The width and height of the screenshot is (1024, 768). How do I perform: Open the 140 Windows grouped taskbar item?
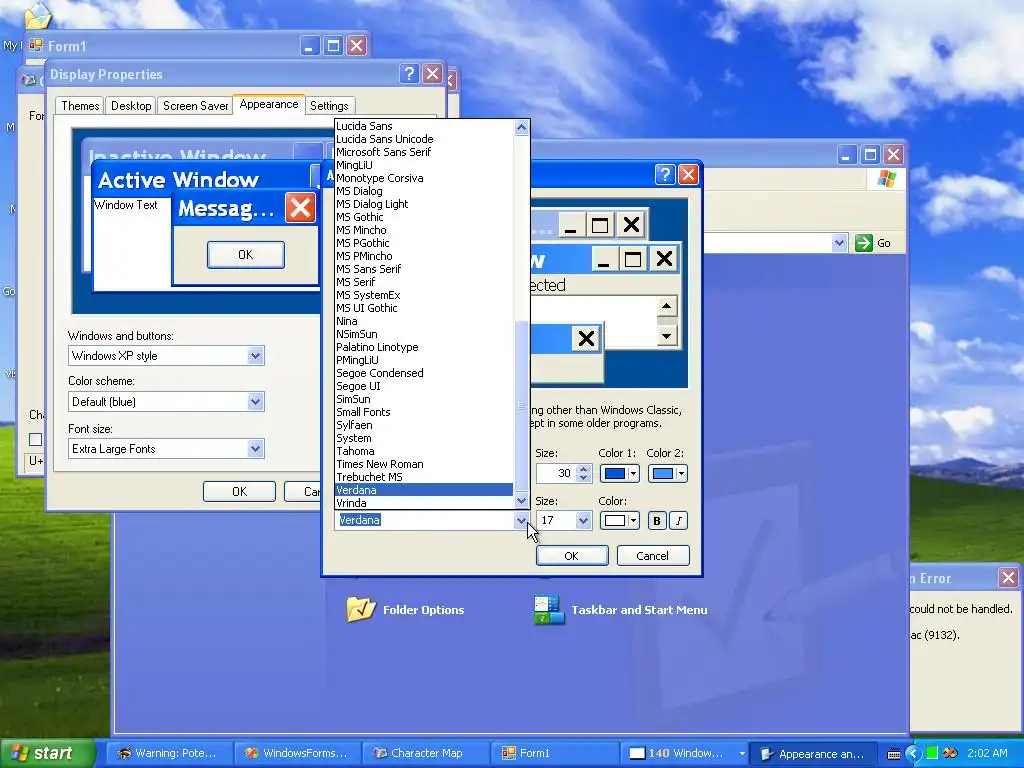(682, 753)
